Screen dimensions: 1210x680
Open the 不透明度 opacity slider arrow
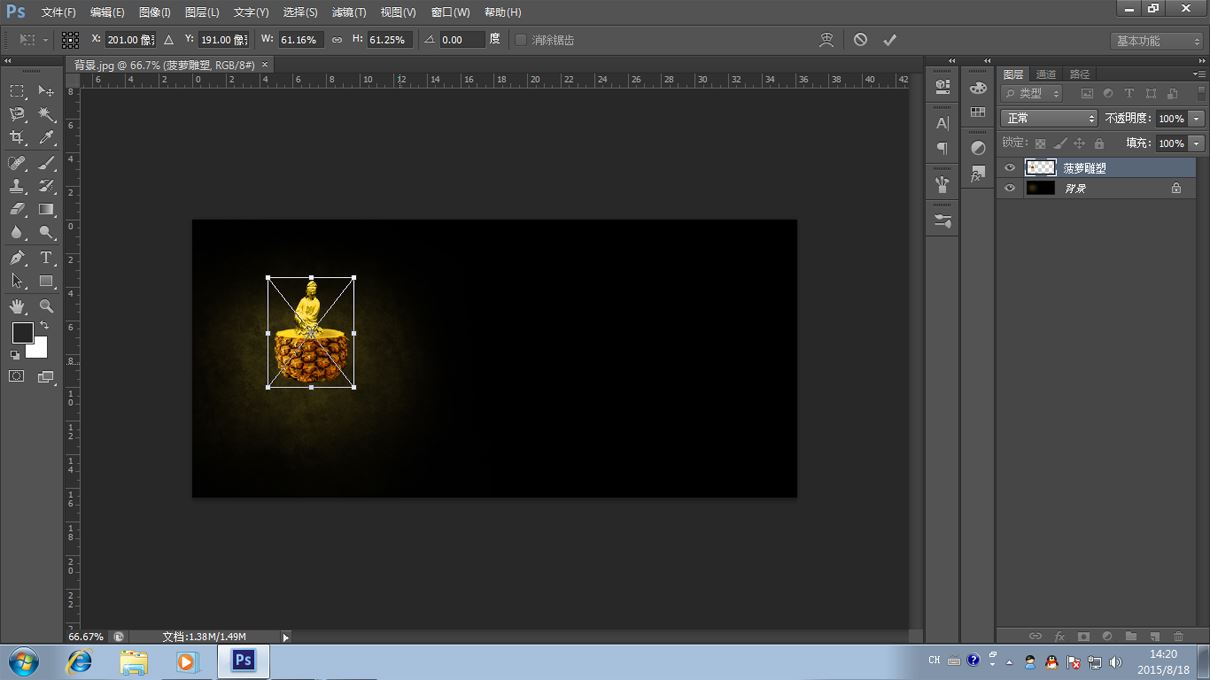coord(1197,118)
